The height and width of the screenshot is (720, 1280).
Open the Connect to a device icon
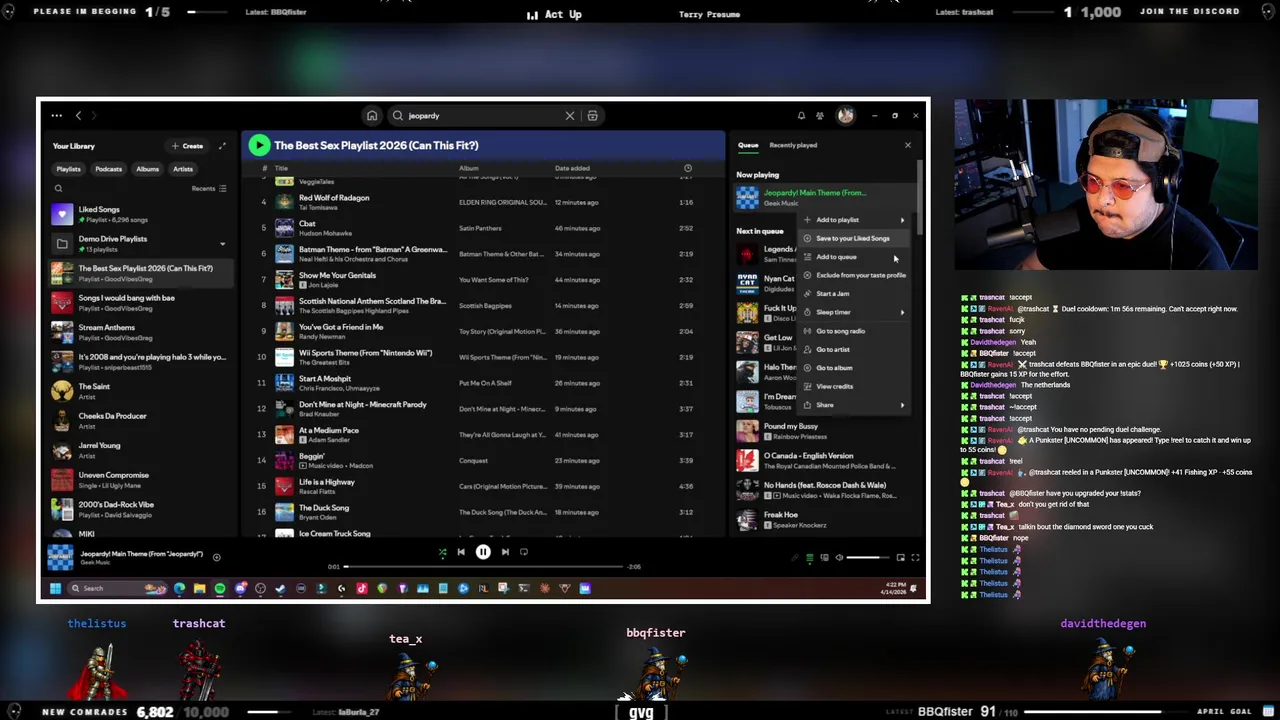[x=824, y=558]
